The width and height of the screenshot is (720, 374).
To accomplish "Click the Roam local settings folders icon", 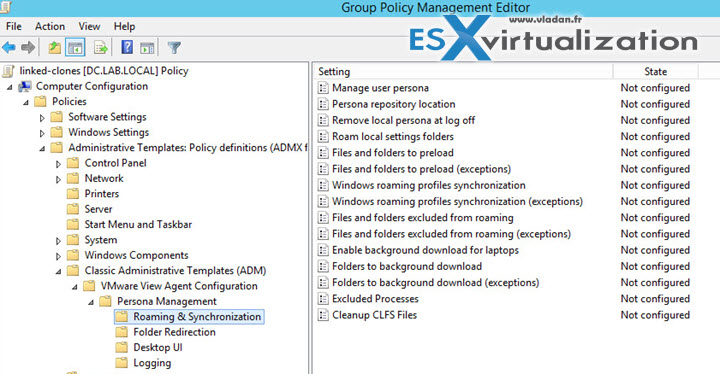I will 323,136.
